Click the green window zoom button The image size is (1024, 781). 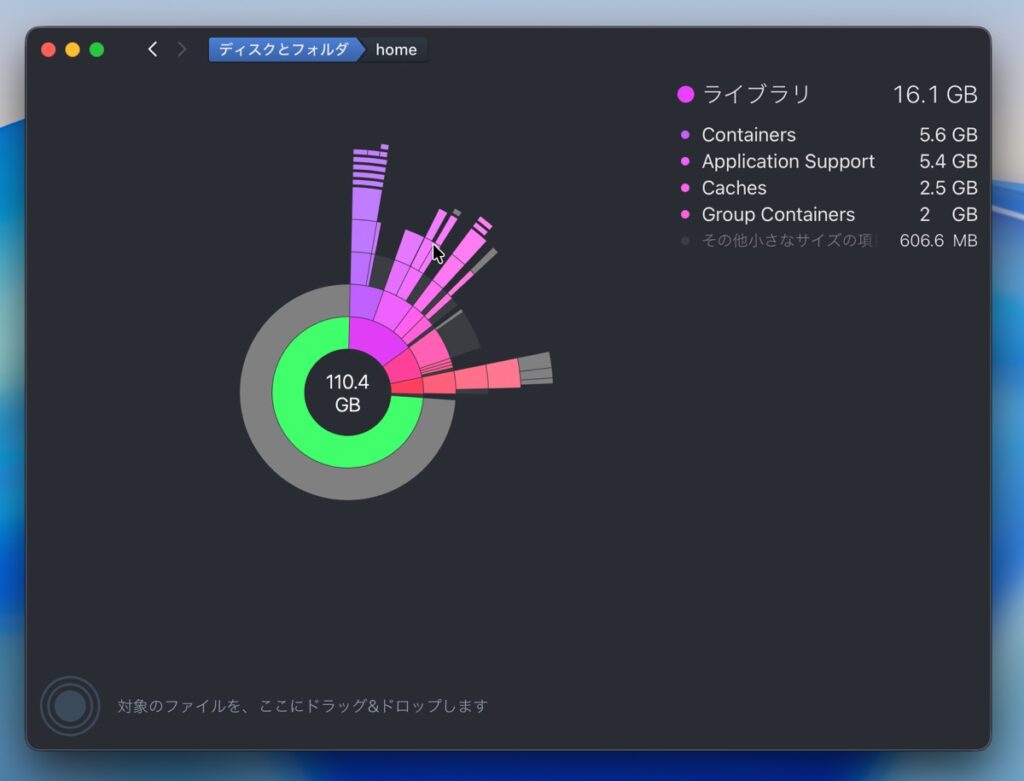pyautogui.click(x=97, y=49)
